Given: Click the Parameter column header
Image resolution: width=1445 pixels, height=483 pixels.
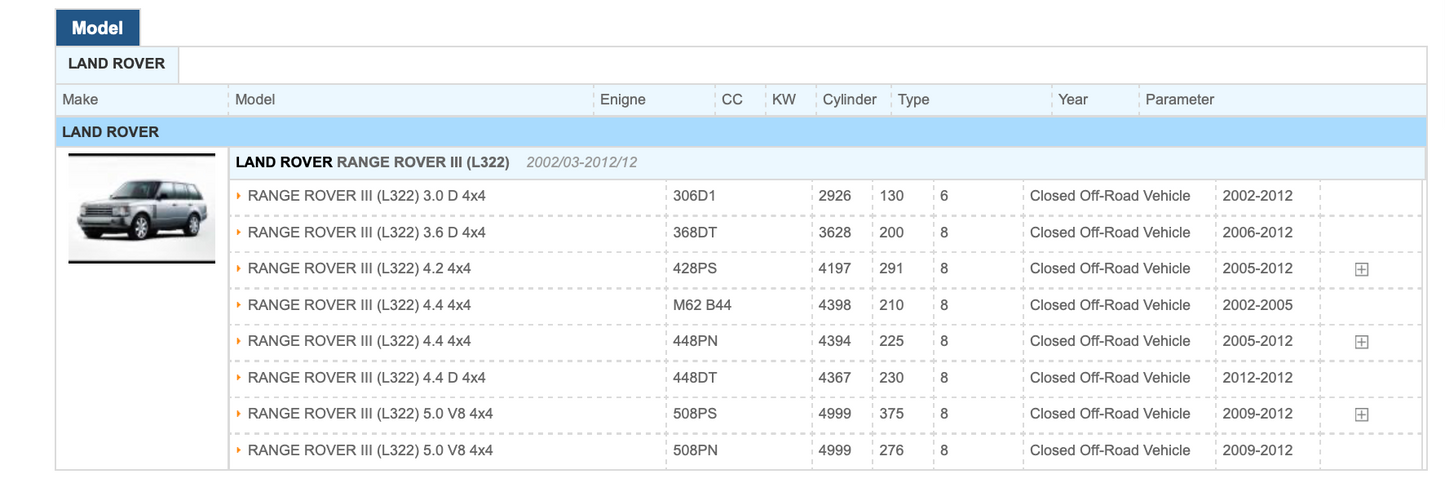Looking at the screenshot, I should [1180, 99].
